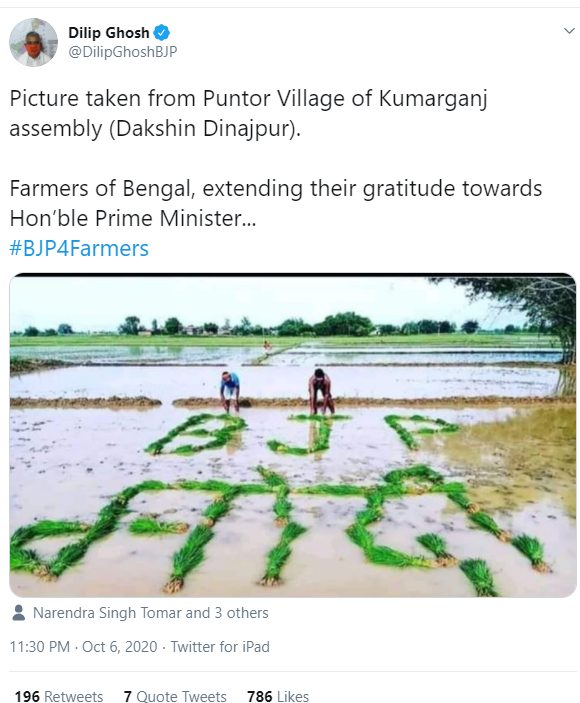Image resolution: width=580 pixels, height=703 pixels.
Task: Open Dilip Ghosh's profile avatar
Action: [x=33, y=42]
